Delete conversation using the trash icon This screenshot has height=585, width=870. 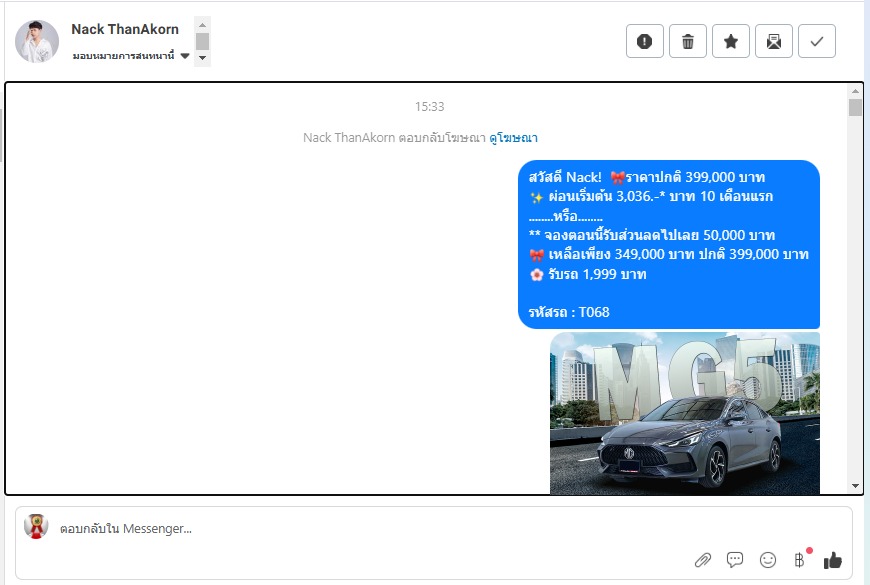(x=688, y=41)
